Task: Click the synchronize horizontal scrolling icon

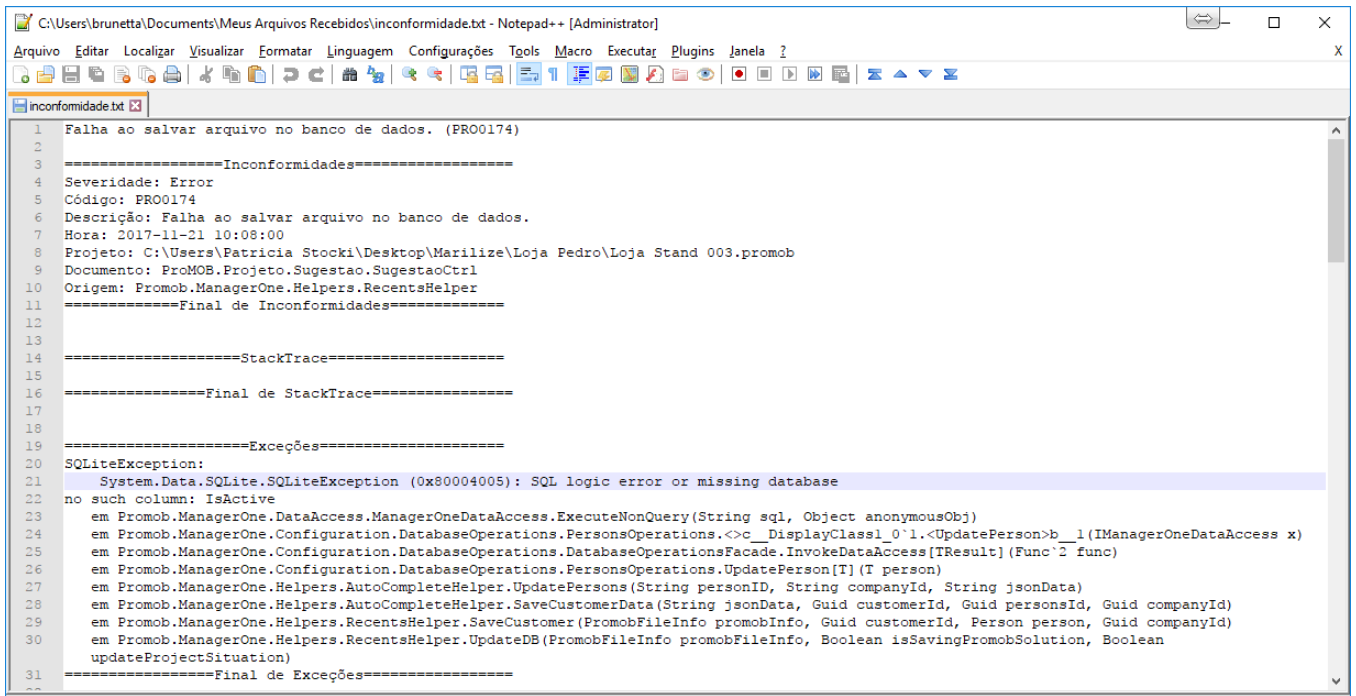Action: tap(494, 74)
